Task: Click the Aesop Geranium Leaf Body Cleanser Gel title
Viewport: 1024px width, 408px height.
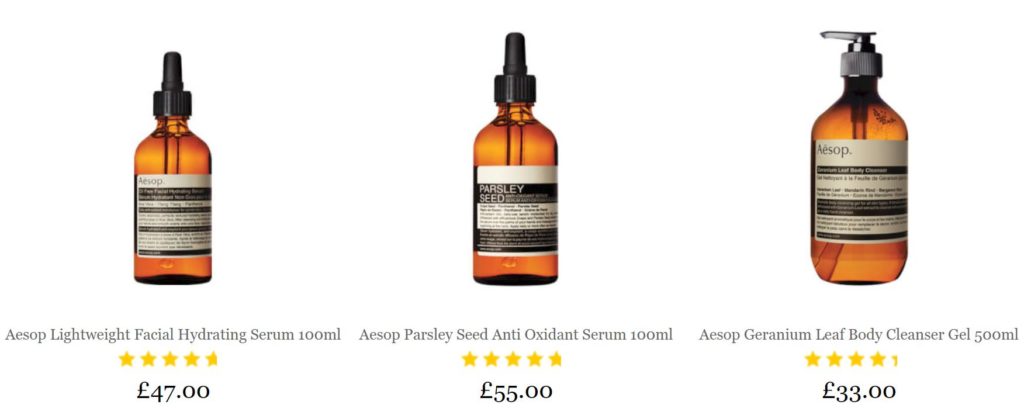Action: tap(858, 335)
